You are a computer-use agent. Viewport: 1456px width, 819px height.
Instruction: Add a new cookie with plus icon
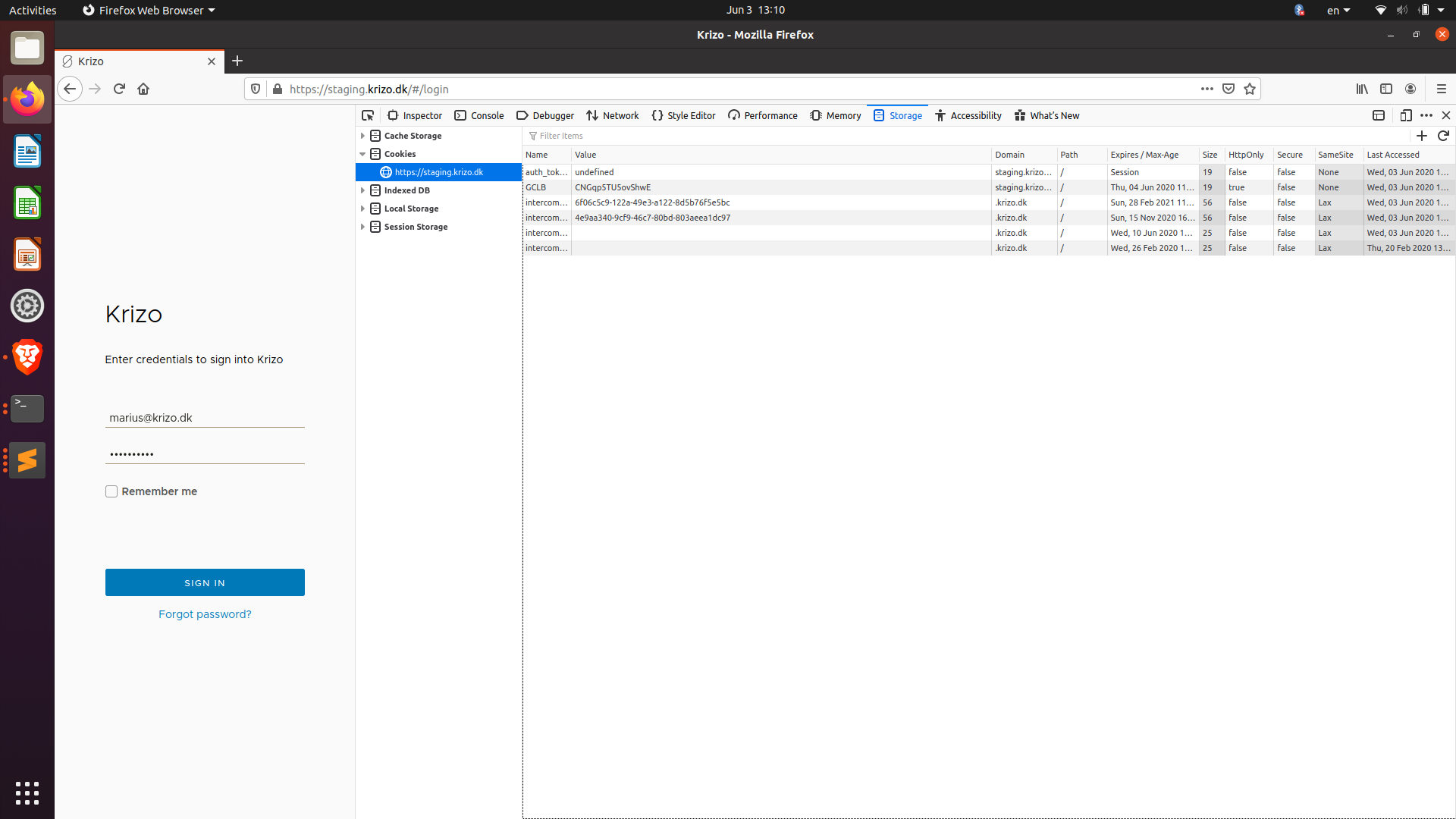pyautogui.click(x=1422, y=136)
